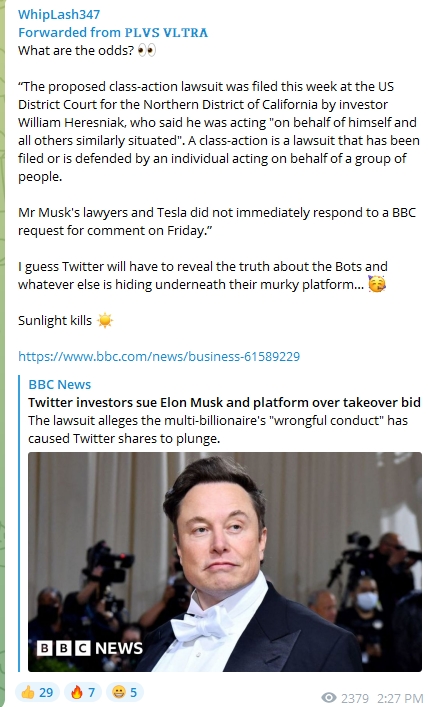This screenshot has height=707, width=429.
Task: Click the 2379 view count
Action: tap(355, 698)
